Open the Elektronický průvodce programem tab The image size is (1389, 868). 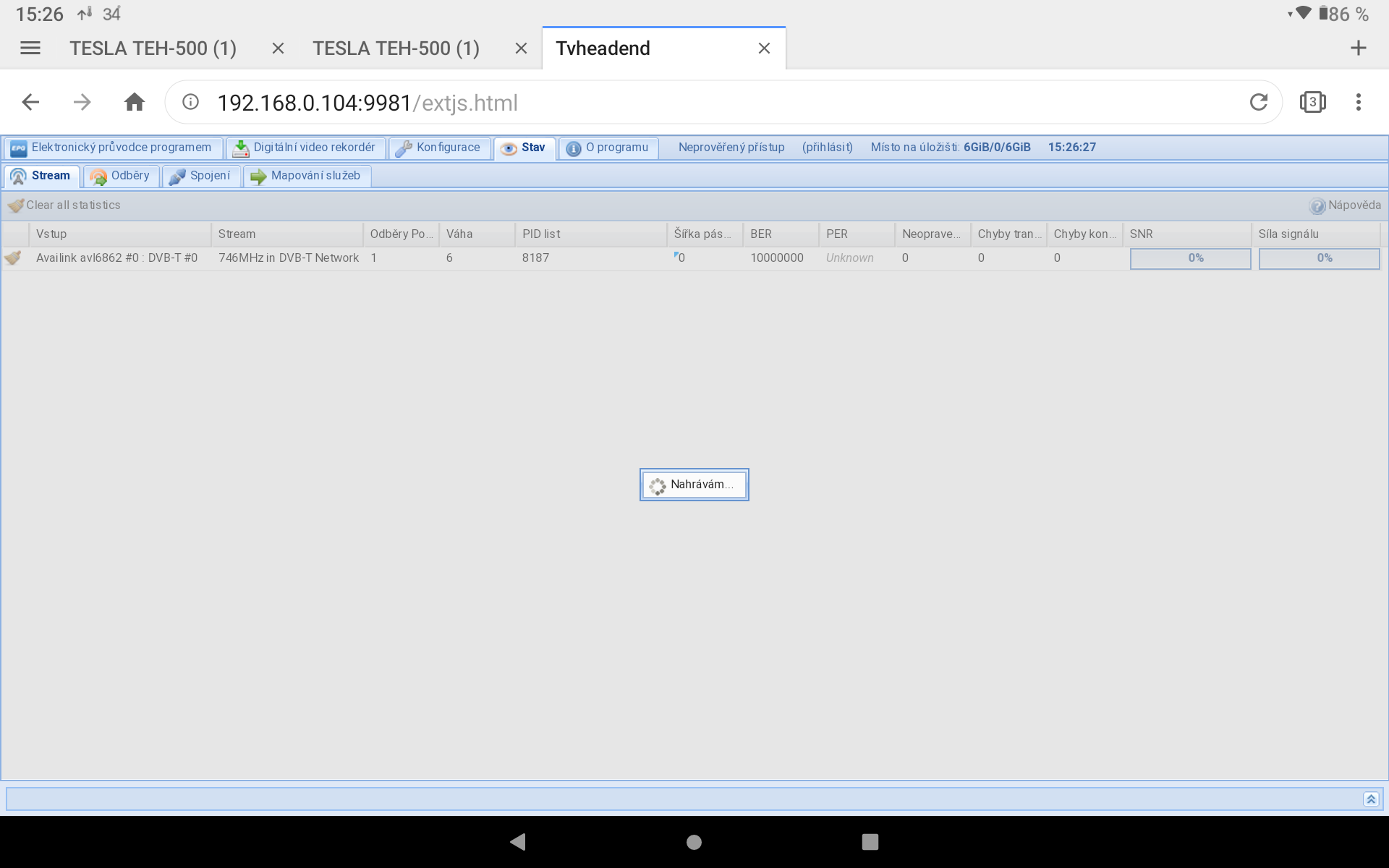pyautogui.click(x=113, y=148)
